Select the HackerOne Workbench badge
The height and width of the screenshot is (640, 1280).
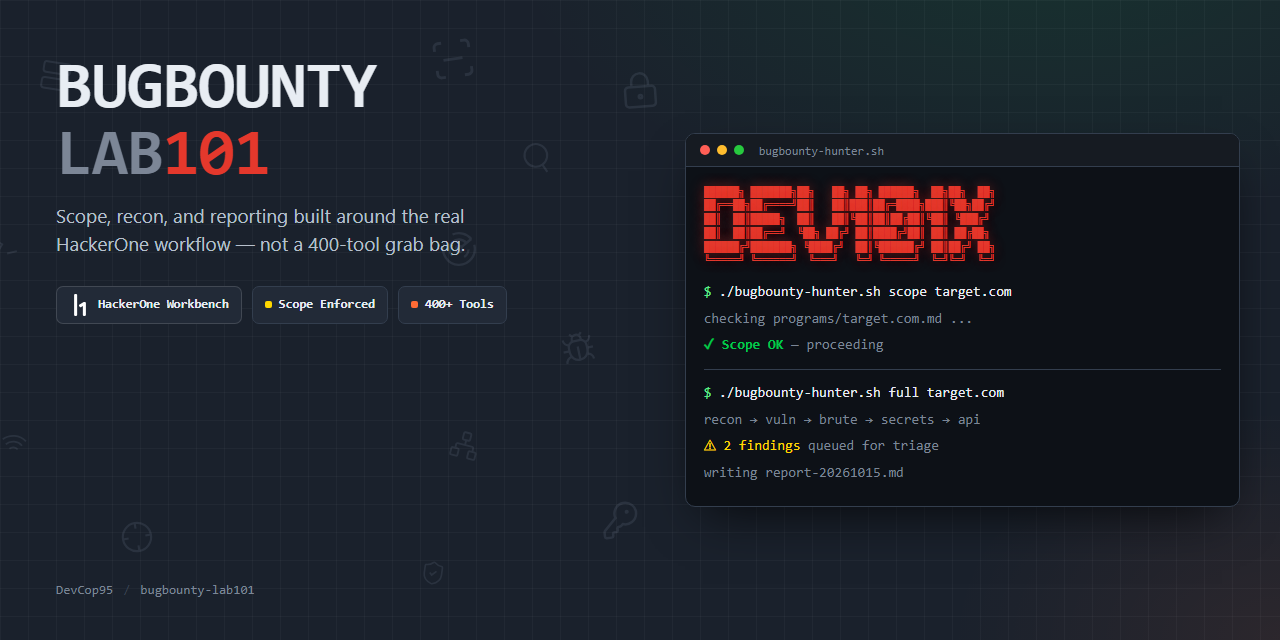point(149,305)
